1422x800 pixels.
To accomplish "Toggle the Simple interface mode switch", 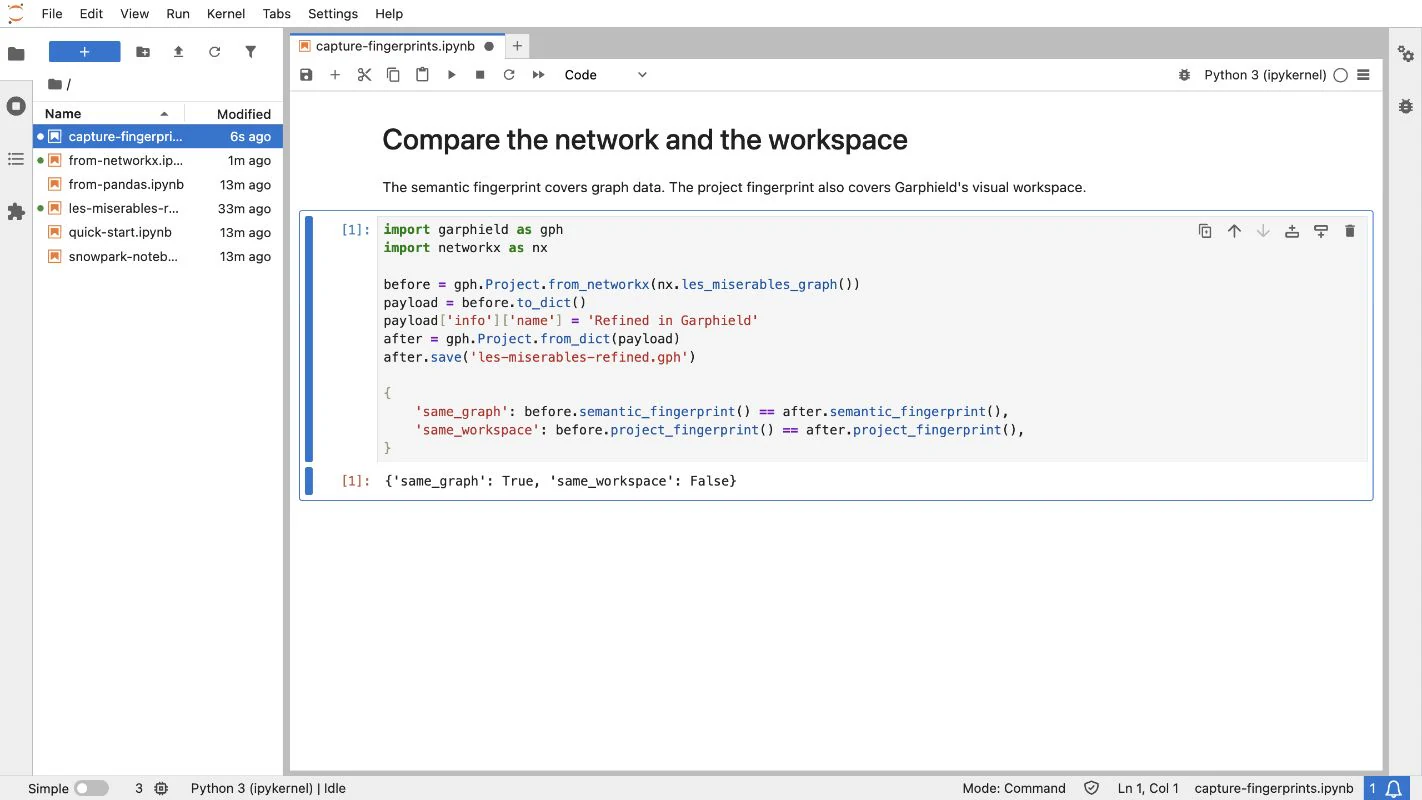I will coord(91,788).
